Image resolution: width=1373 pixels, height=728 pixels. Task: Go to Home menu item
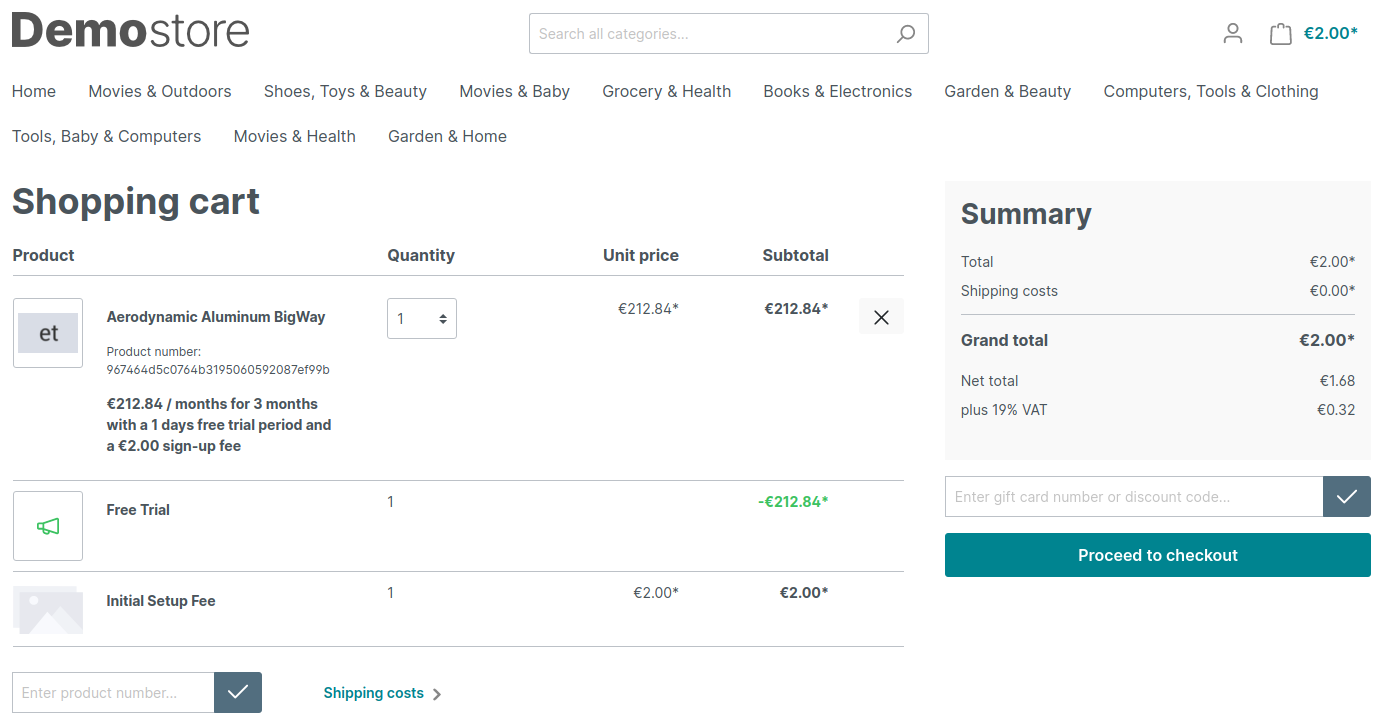point(34,91)
